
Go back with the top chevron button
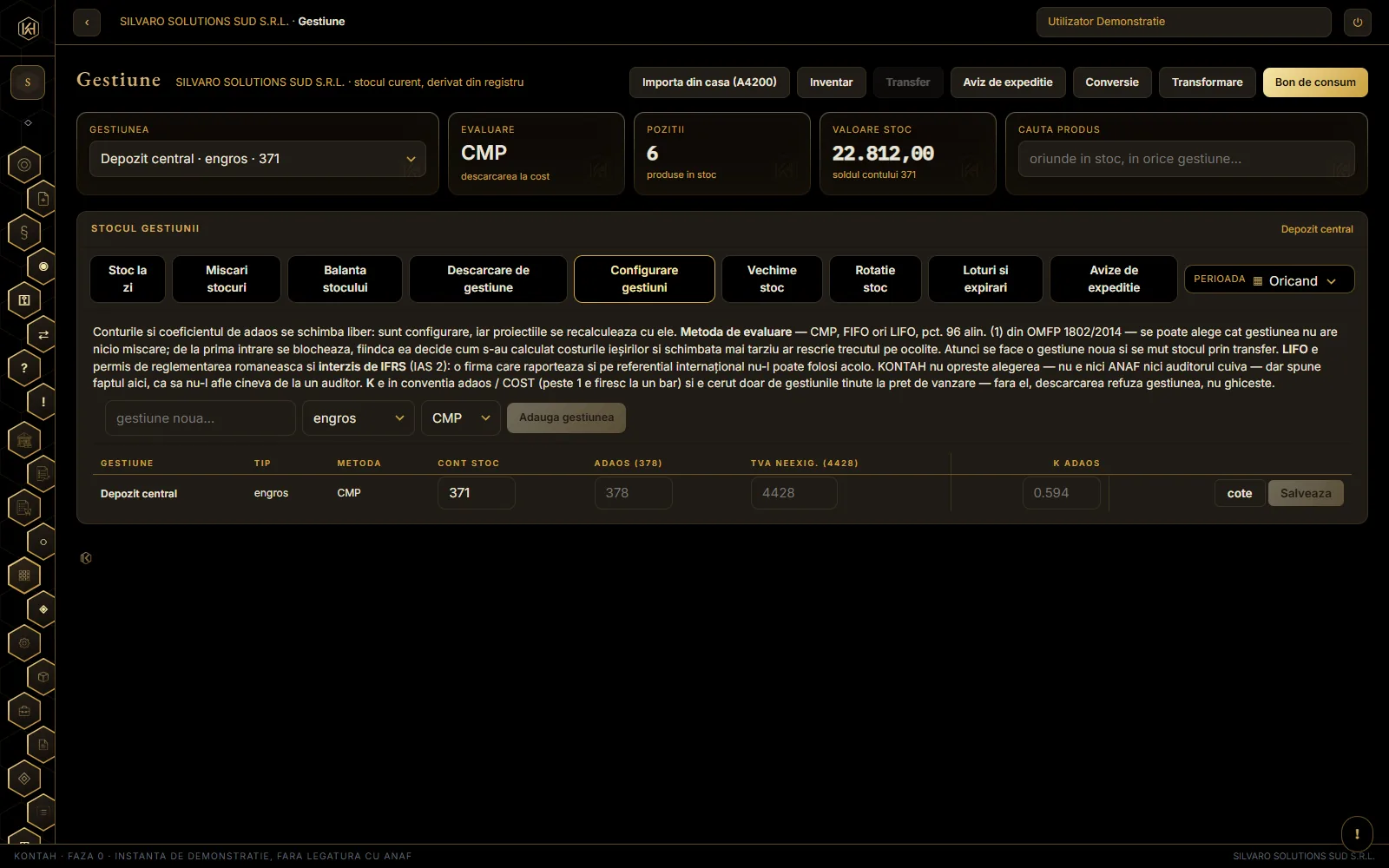coord(87,23)
